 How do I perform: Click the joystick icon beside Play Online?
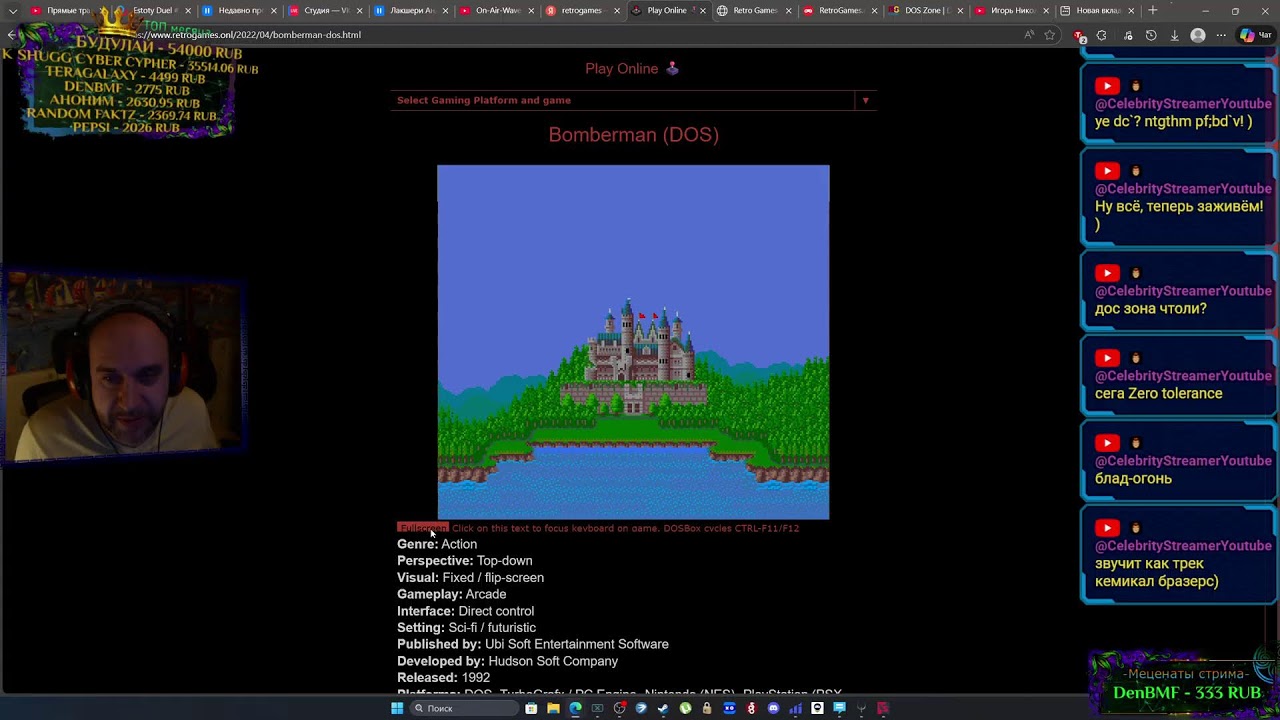click(672, 68)
